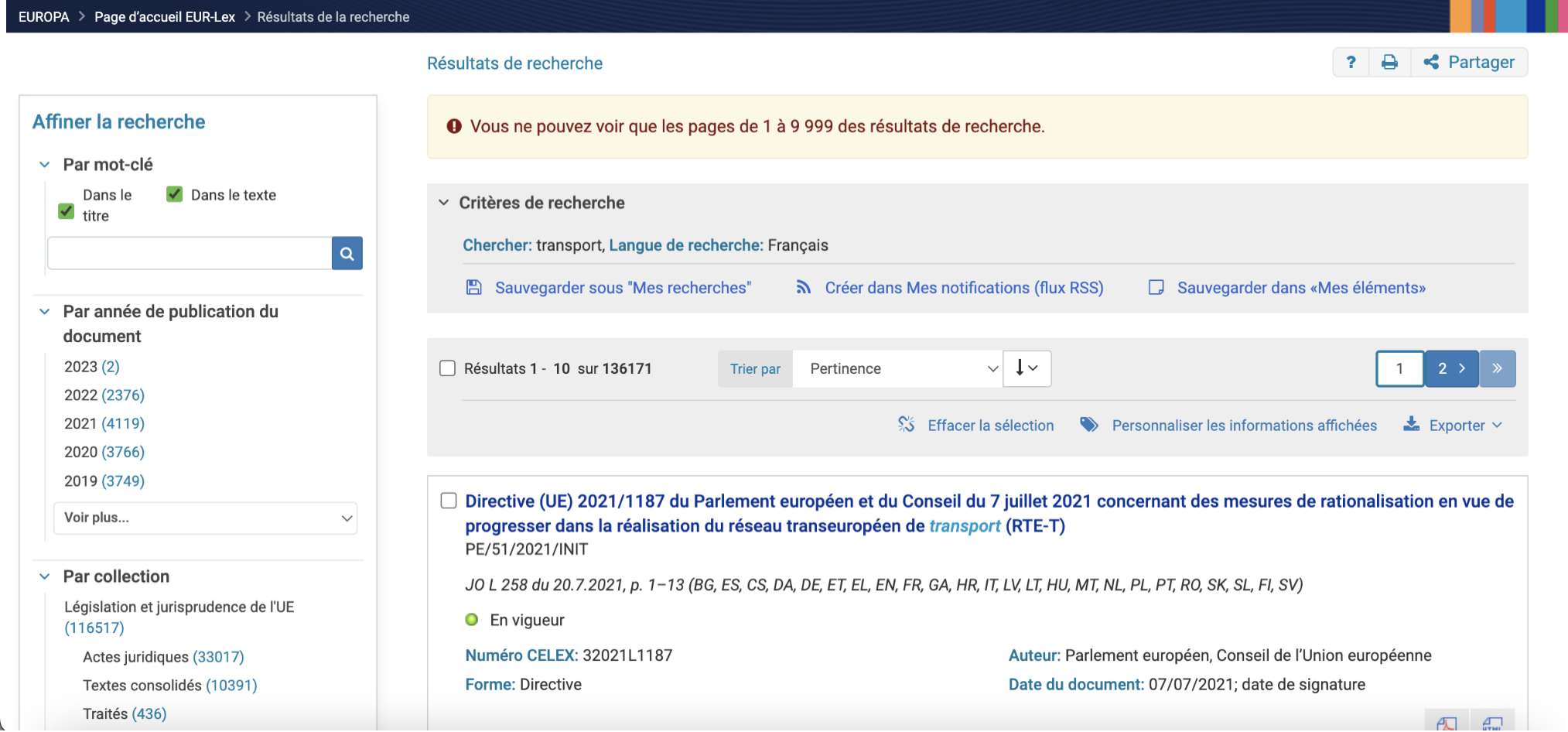Uncheck the 'Dans le titre' checkbox
1568x732 pixels.
(x=67, y=211)
